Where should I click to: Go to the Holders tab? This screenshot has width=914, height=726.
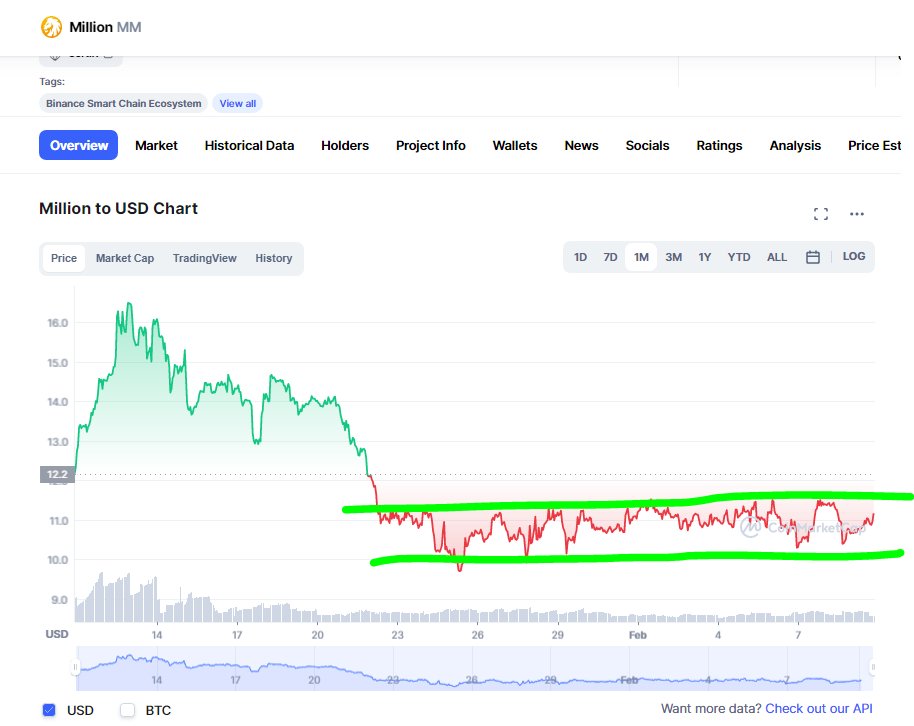click(344, 146)
